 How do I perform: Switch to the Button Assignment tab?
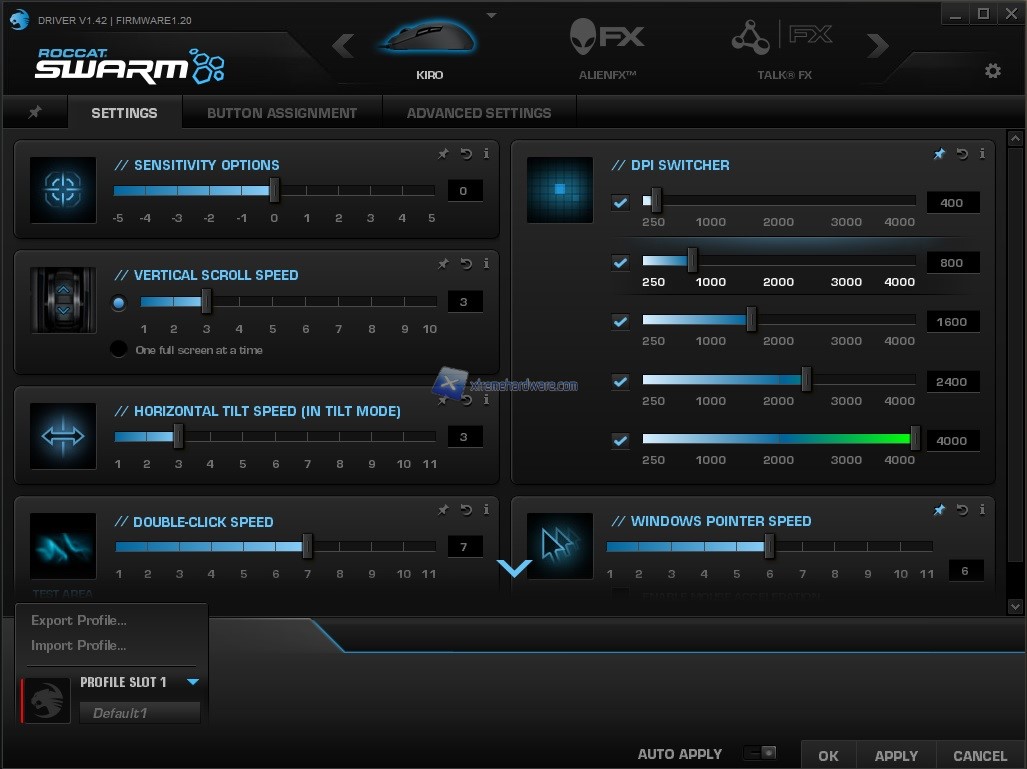coord(282,113)
